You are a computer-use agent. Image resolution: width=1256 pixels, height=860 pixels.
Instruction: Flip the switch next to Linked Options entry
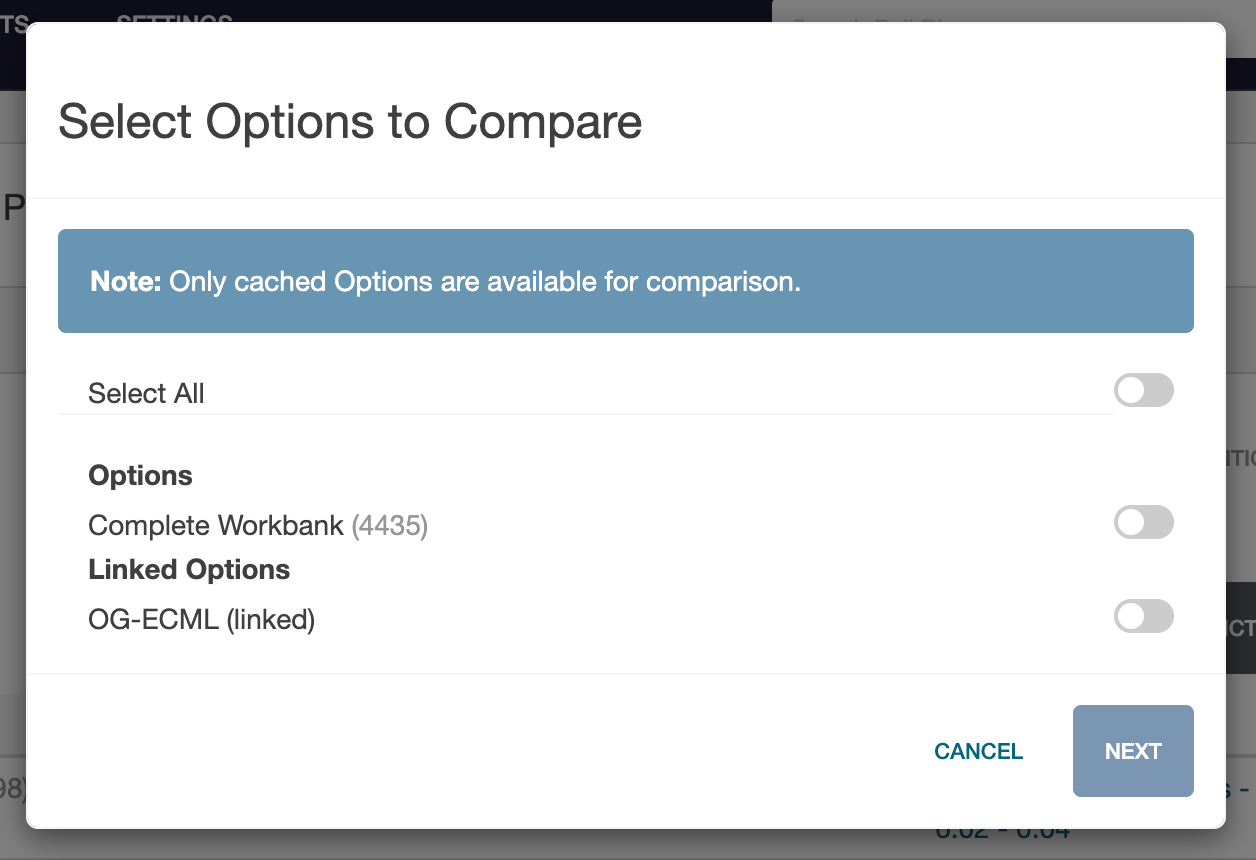click(1143, 616)
